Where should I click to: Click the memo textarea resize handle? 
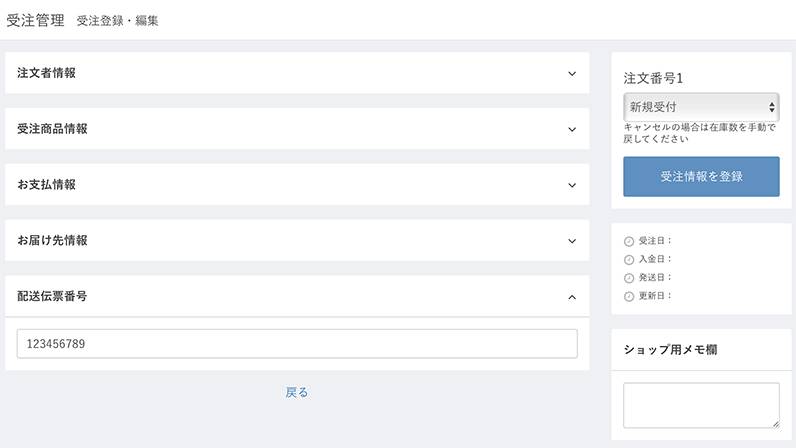click(776, 424)
